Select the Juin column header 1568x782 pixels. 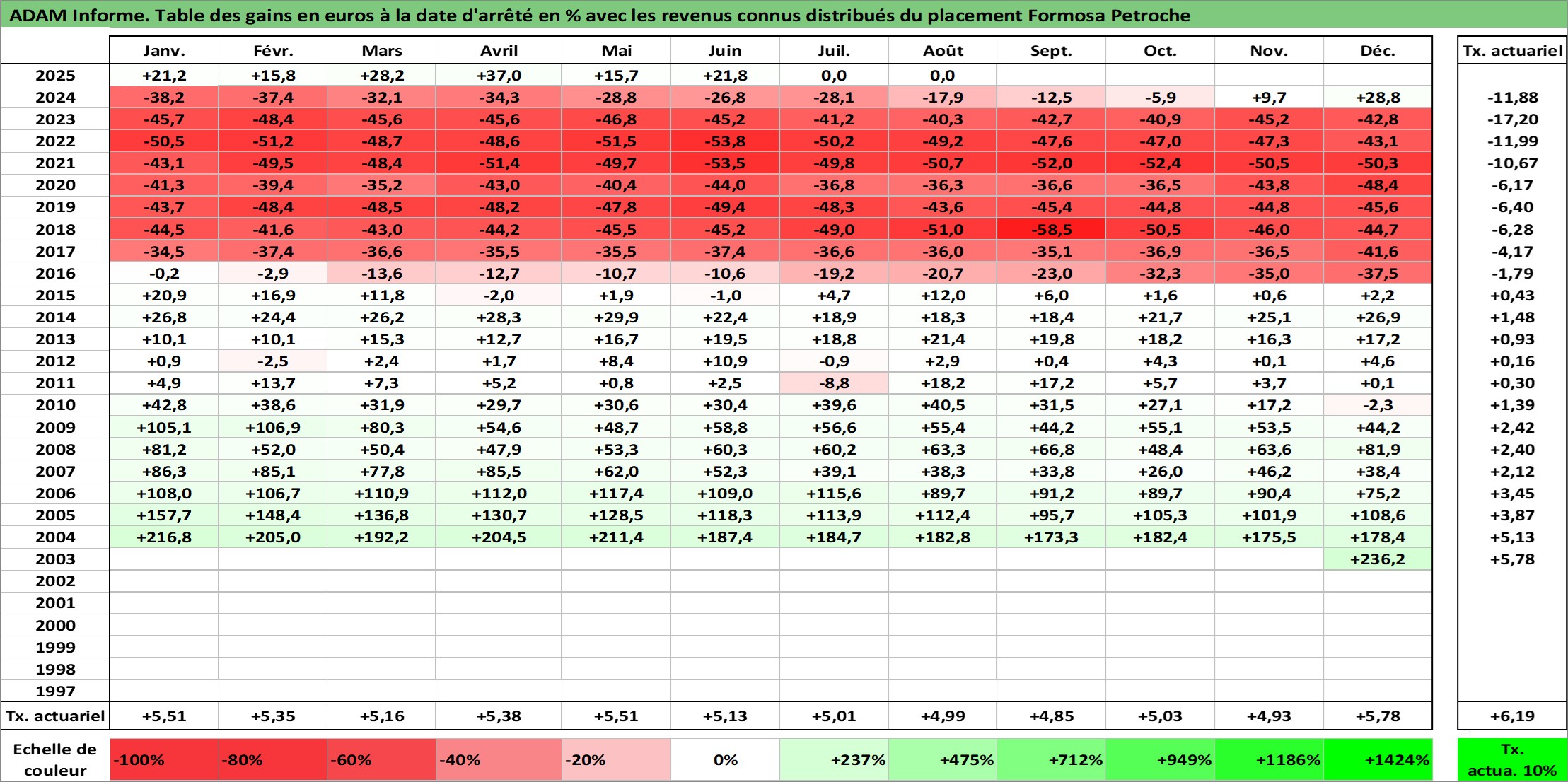tap(725, 50)
